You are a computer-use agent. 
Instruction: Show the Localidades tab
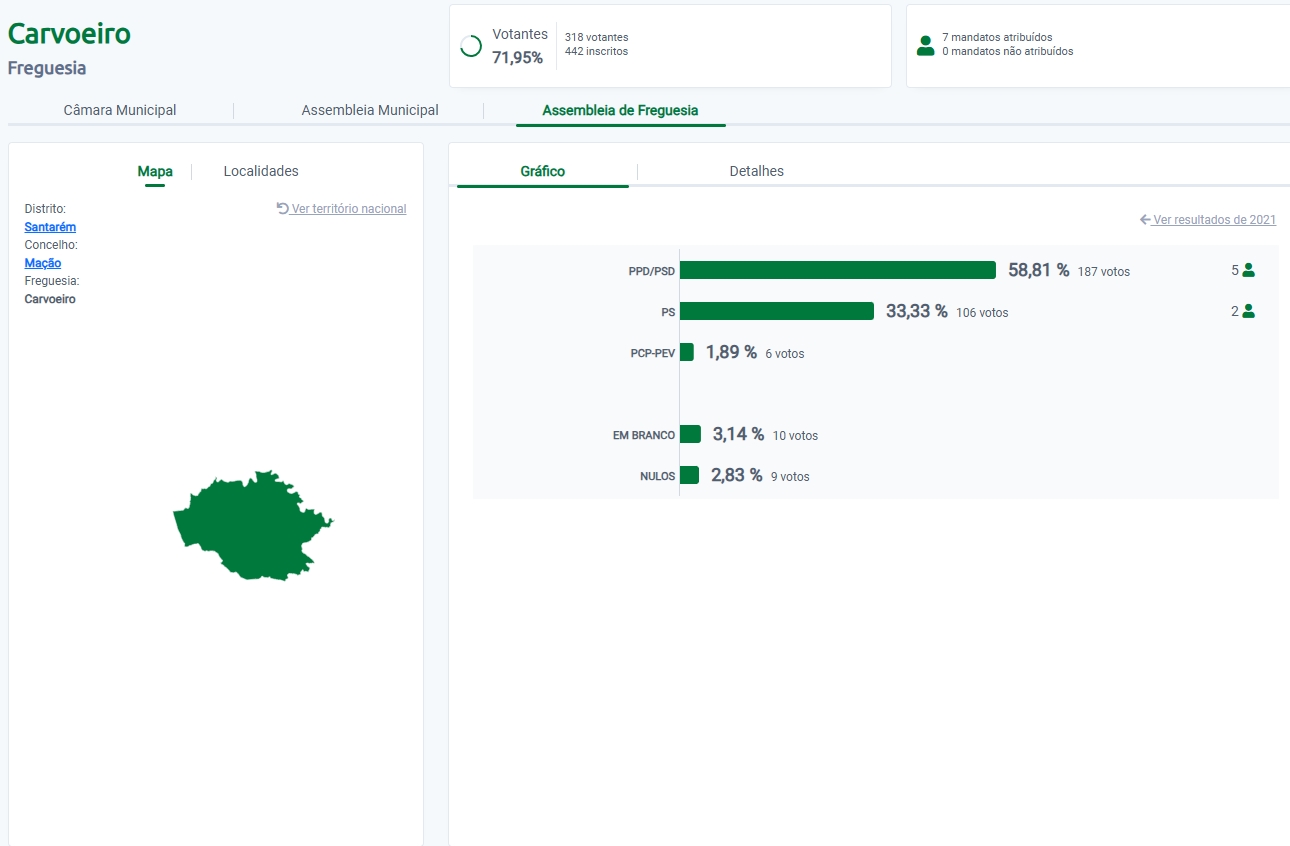point(261,171)
